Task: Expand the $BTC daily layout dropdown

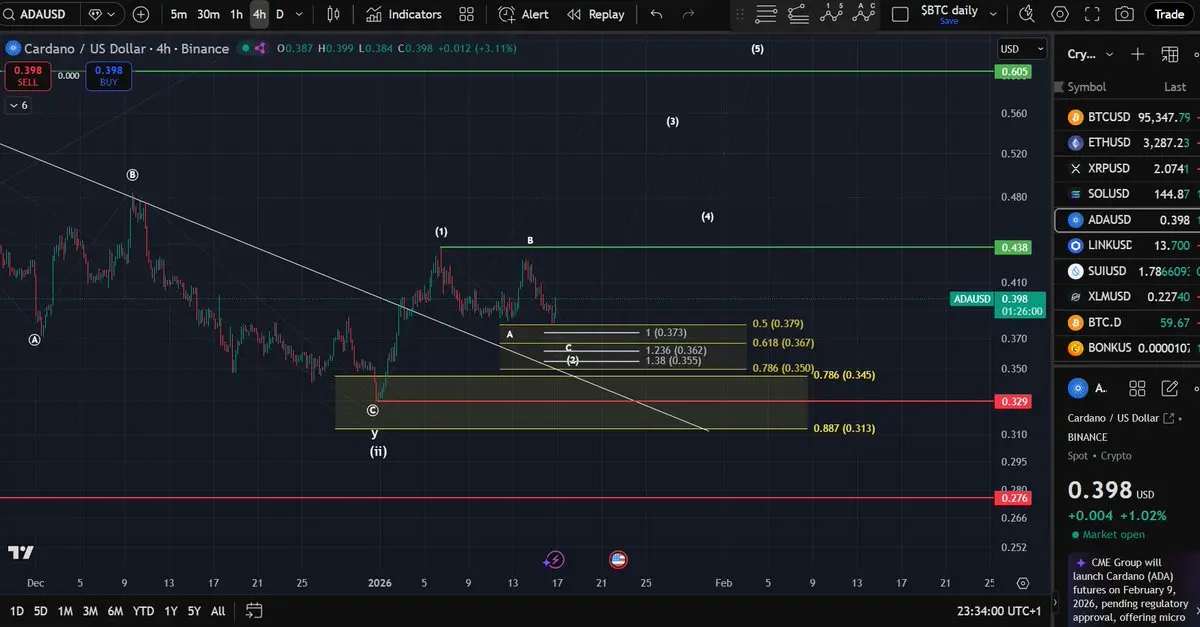Action: tap(993, 14)
